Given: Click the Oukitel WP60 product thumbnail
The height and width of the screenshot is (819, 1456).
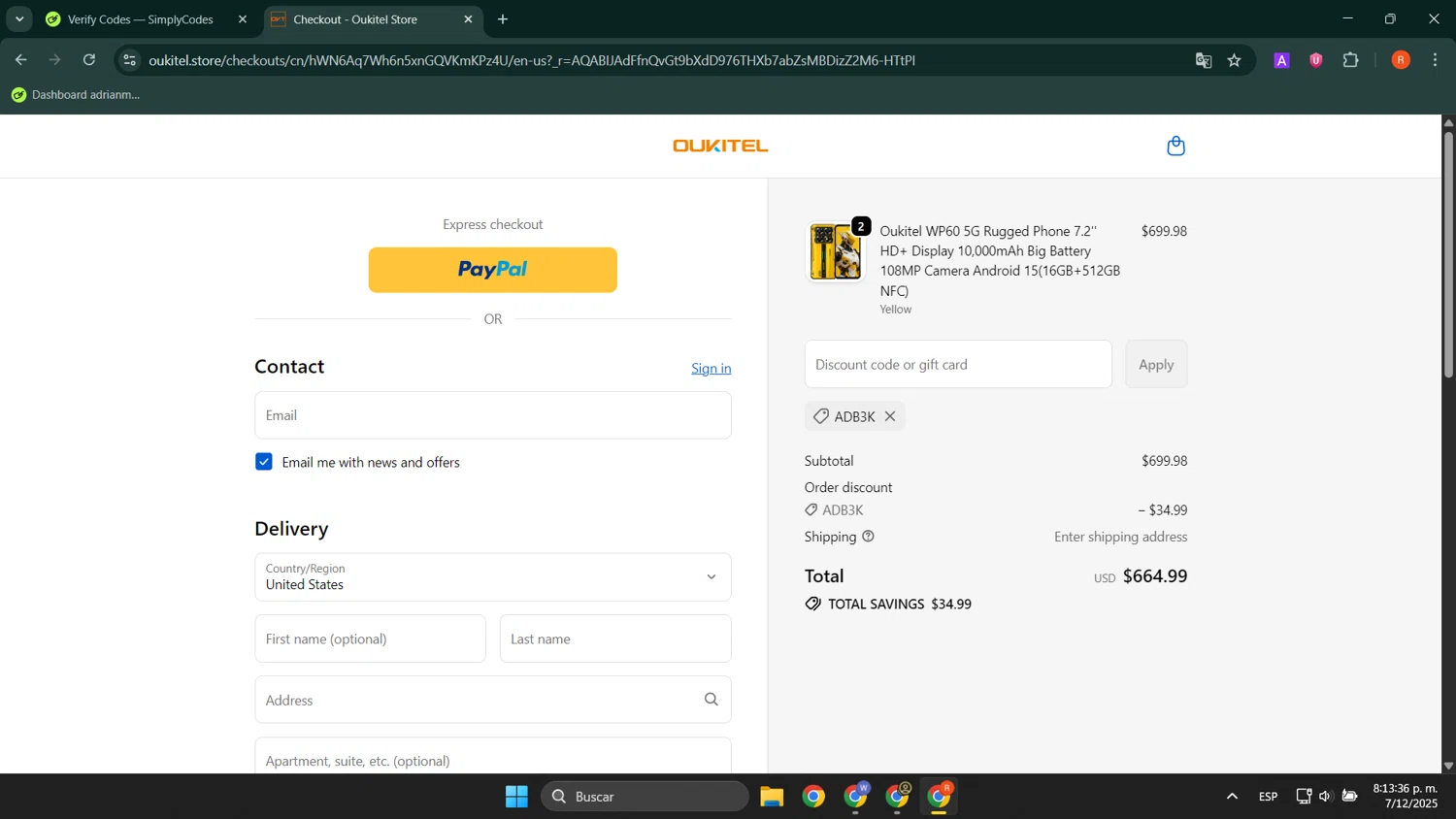Looking at the screenshot, I should coord(836,251).
